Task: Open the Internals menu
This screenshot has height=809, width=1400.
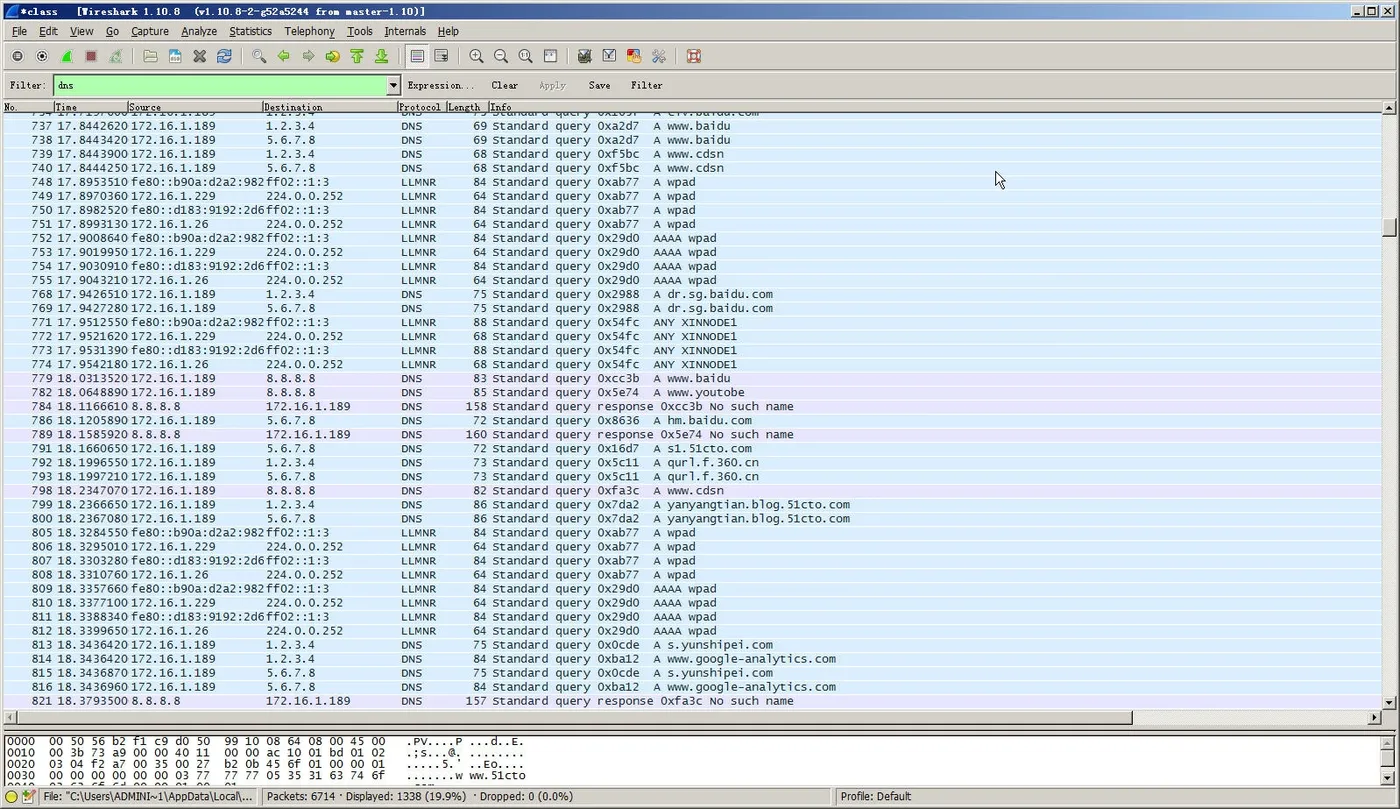Action: point(405,31)
